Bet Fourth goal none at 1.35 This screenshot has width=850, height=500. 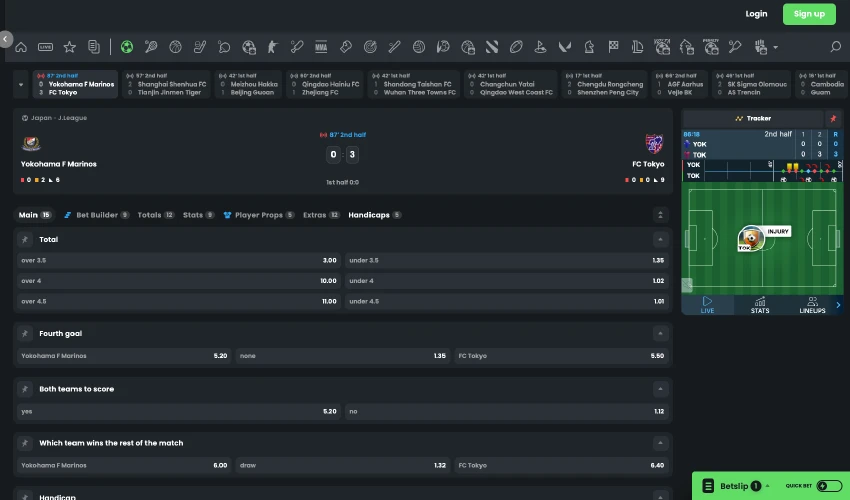point(343,356)
